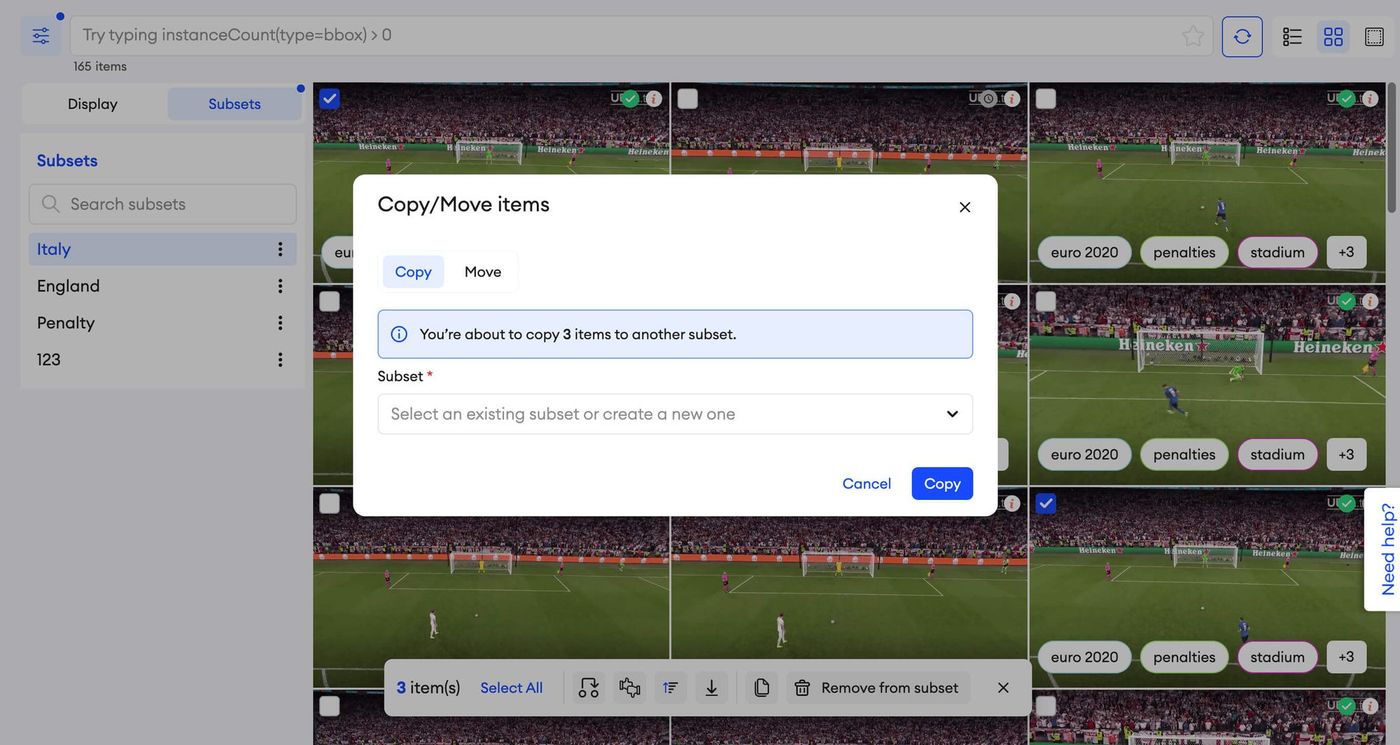Click the puzzle-piece icon in the selection bar
1400x745 pixels.
(630, 688)
